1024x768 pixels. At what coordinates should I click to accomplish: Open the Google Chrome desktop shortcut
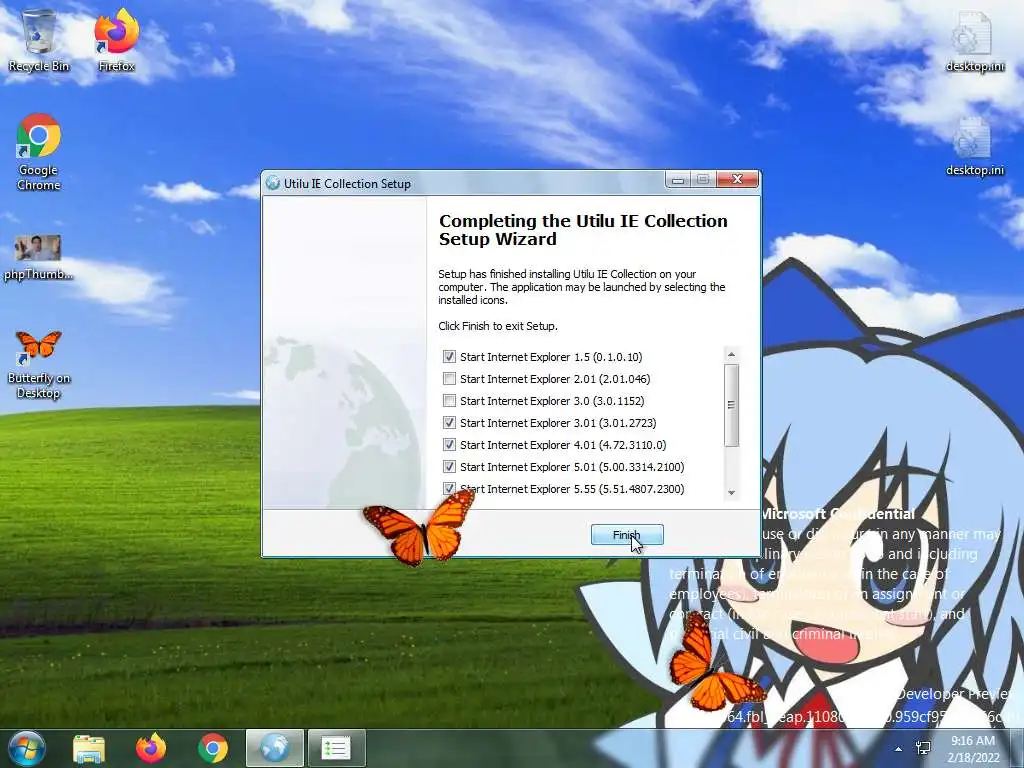tap(39, 153)
